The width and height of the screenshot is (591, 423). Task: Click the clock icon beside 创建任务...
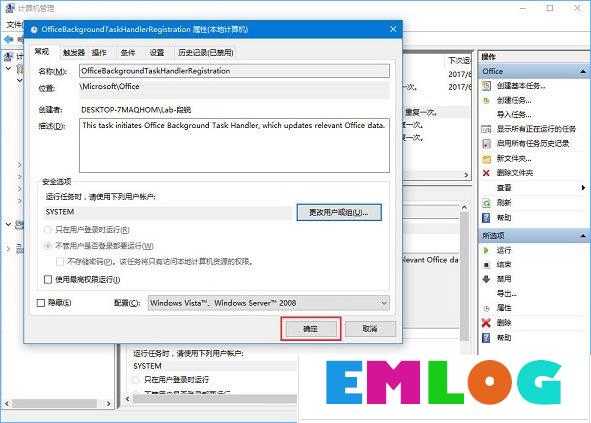[487, 100]
